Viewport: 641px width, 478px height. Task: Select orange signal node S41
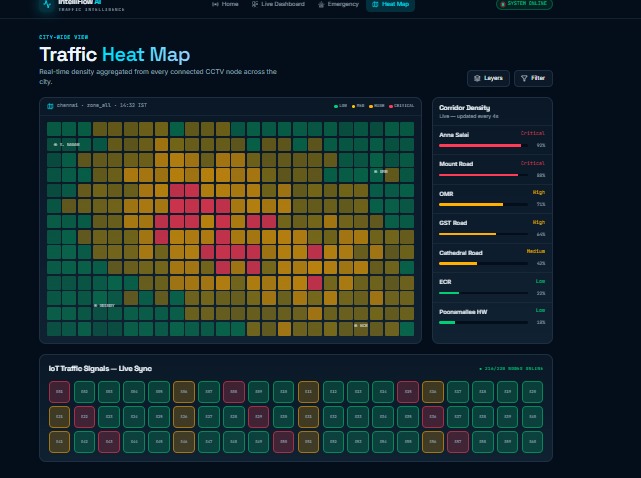click(59, 442)
